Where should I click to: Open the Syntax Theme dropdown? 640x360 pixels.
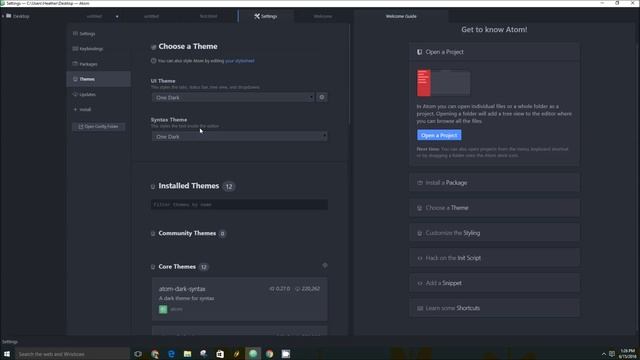pos(240,136)
